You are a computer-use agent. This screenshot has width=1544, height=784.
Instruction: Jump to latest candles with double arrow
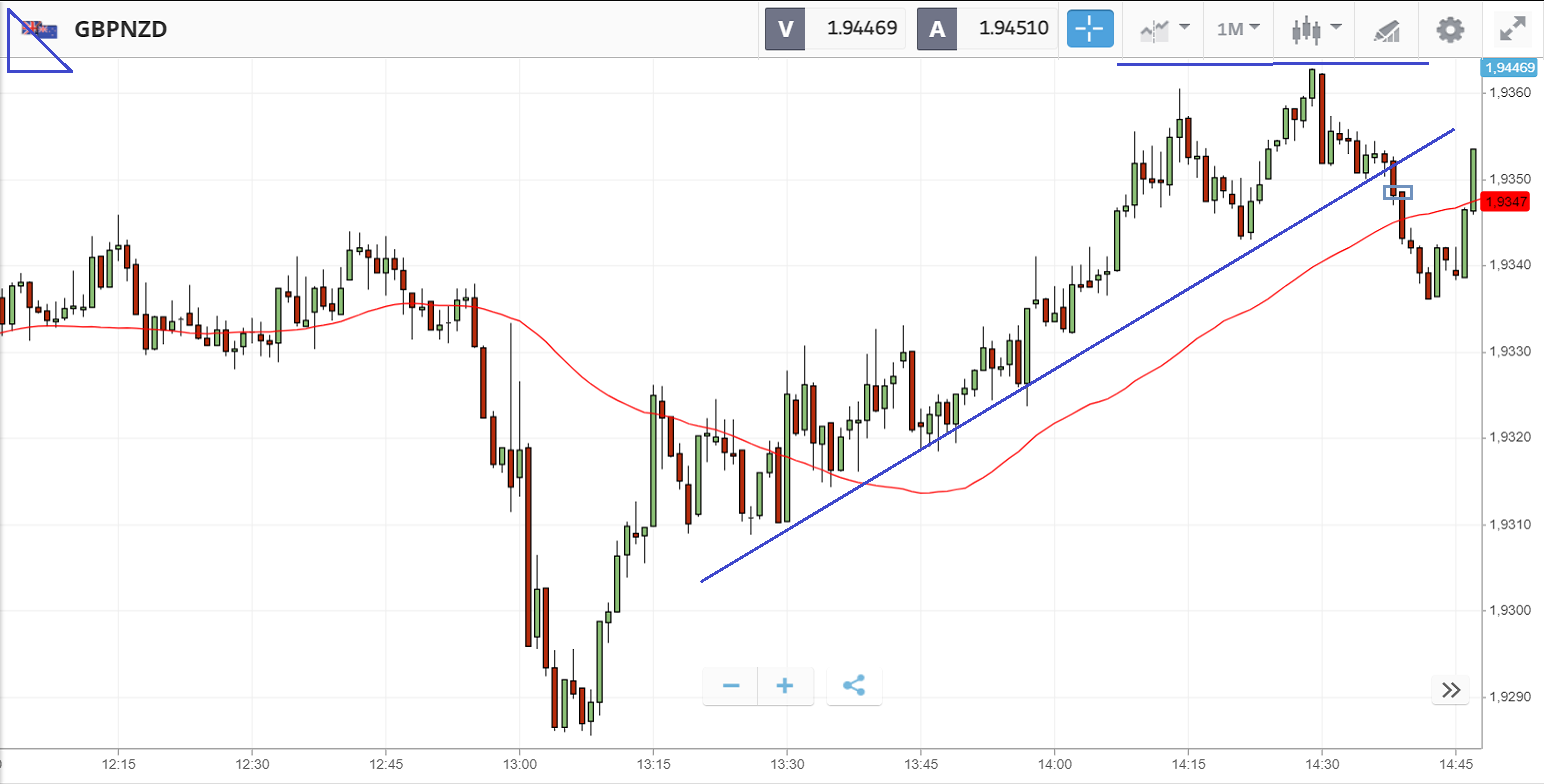click(1451, 690)
